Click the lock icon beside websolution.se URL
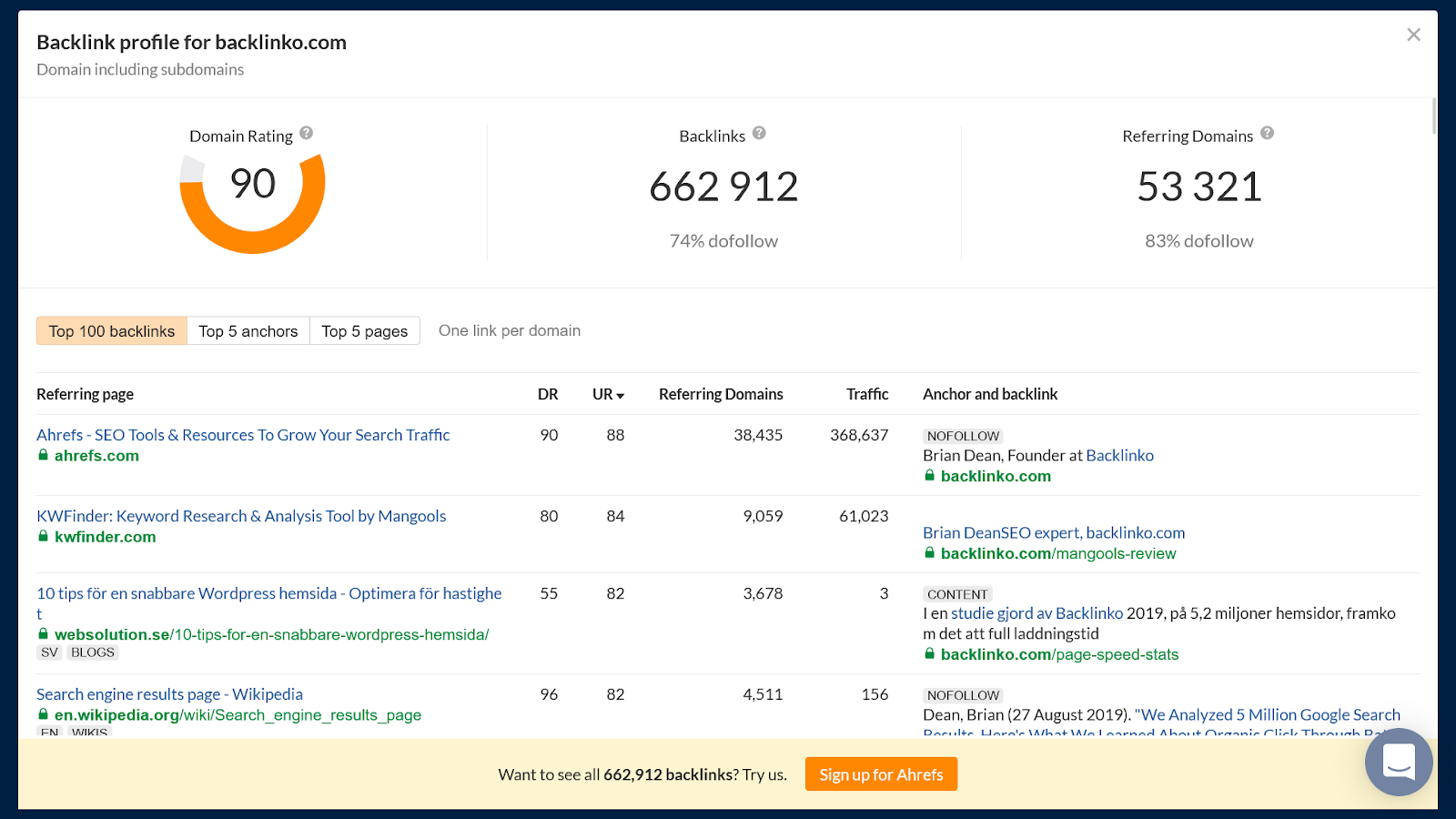 tap(43, 633)
